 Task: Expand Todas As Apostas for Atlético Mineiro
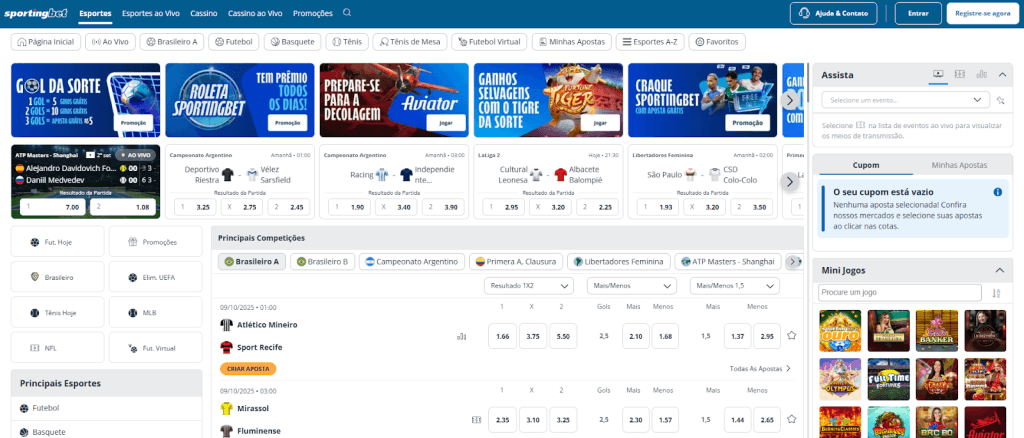pos(761,369)
